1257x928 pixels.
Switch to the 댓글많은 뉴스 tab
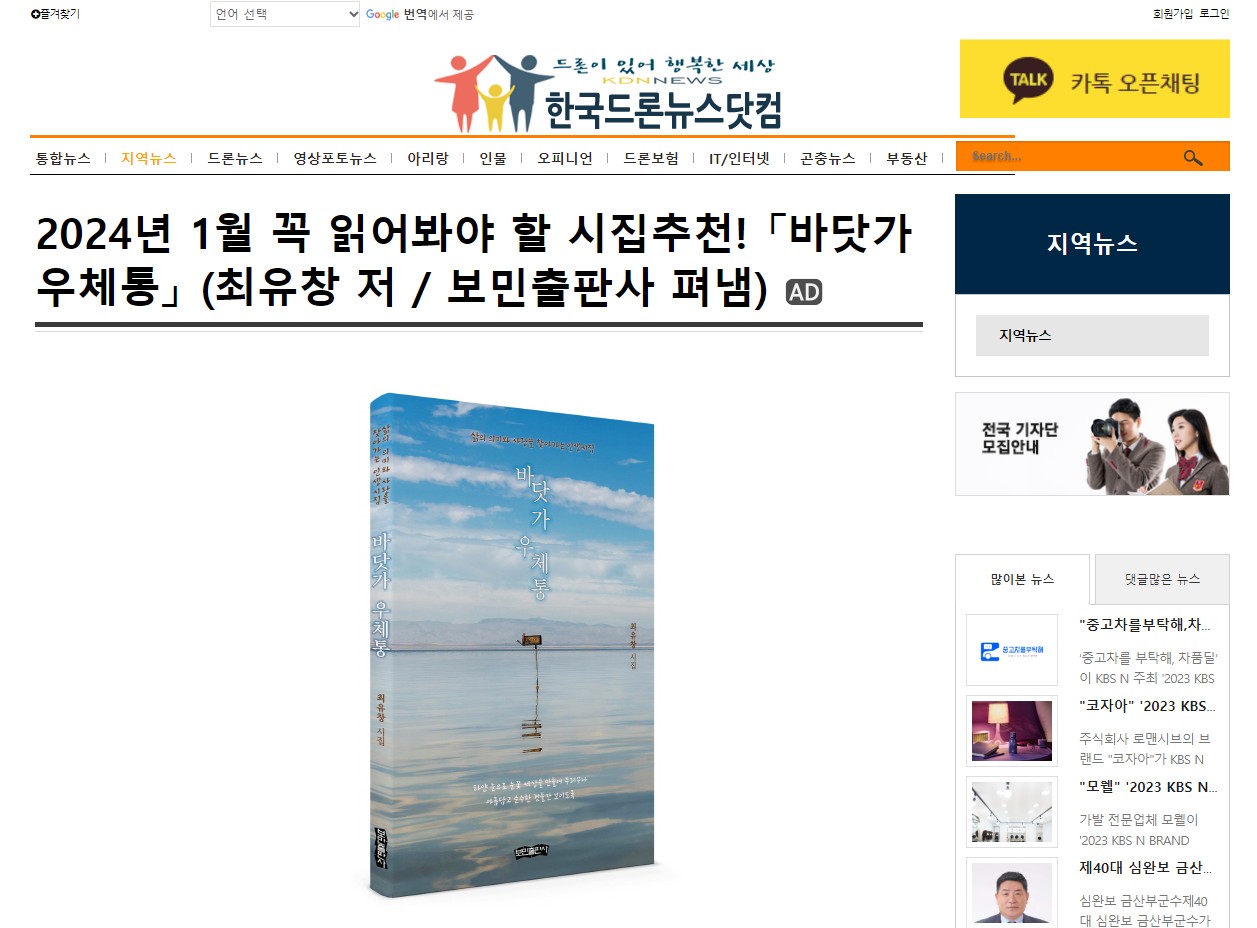(x=1162, y=579)
